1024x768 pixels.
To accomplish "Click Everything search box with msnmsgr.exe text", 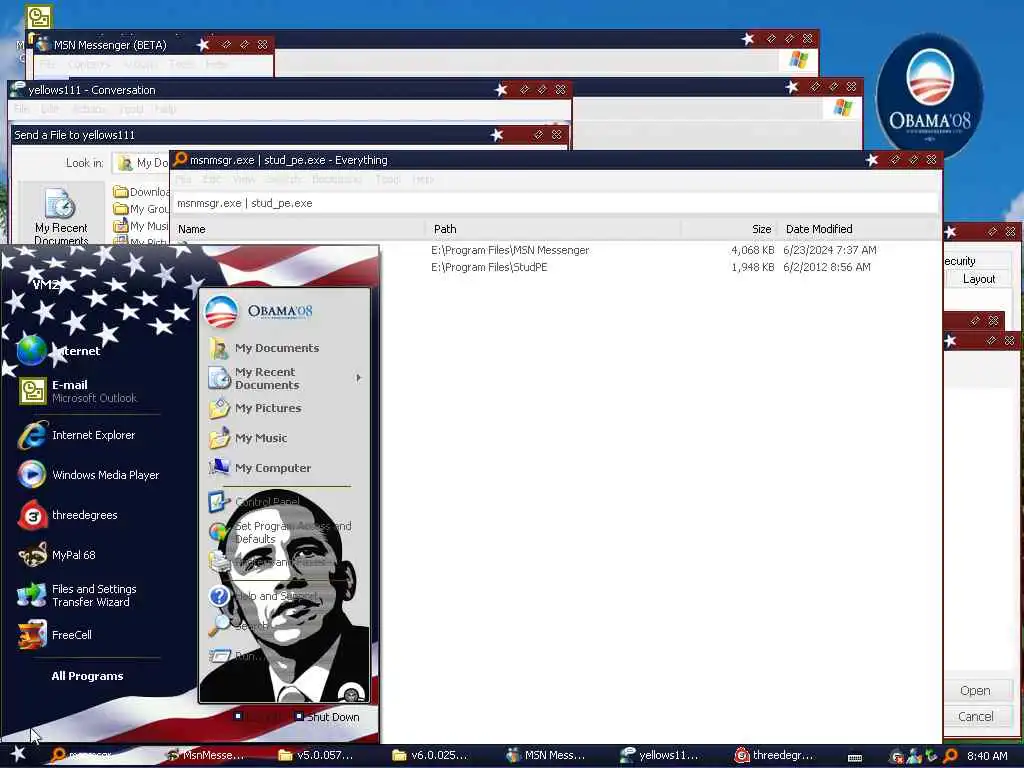I will (x=556, y=203).
